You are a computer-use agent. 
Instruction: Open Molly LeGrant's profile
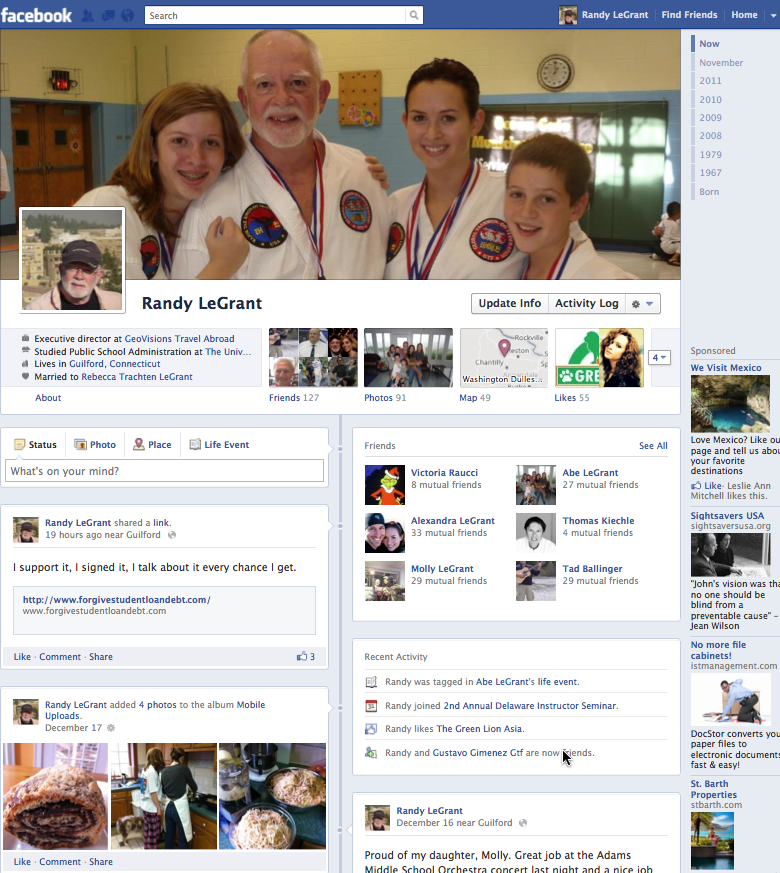click(x=442, y=568)
